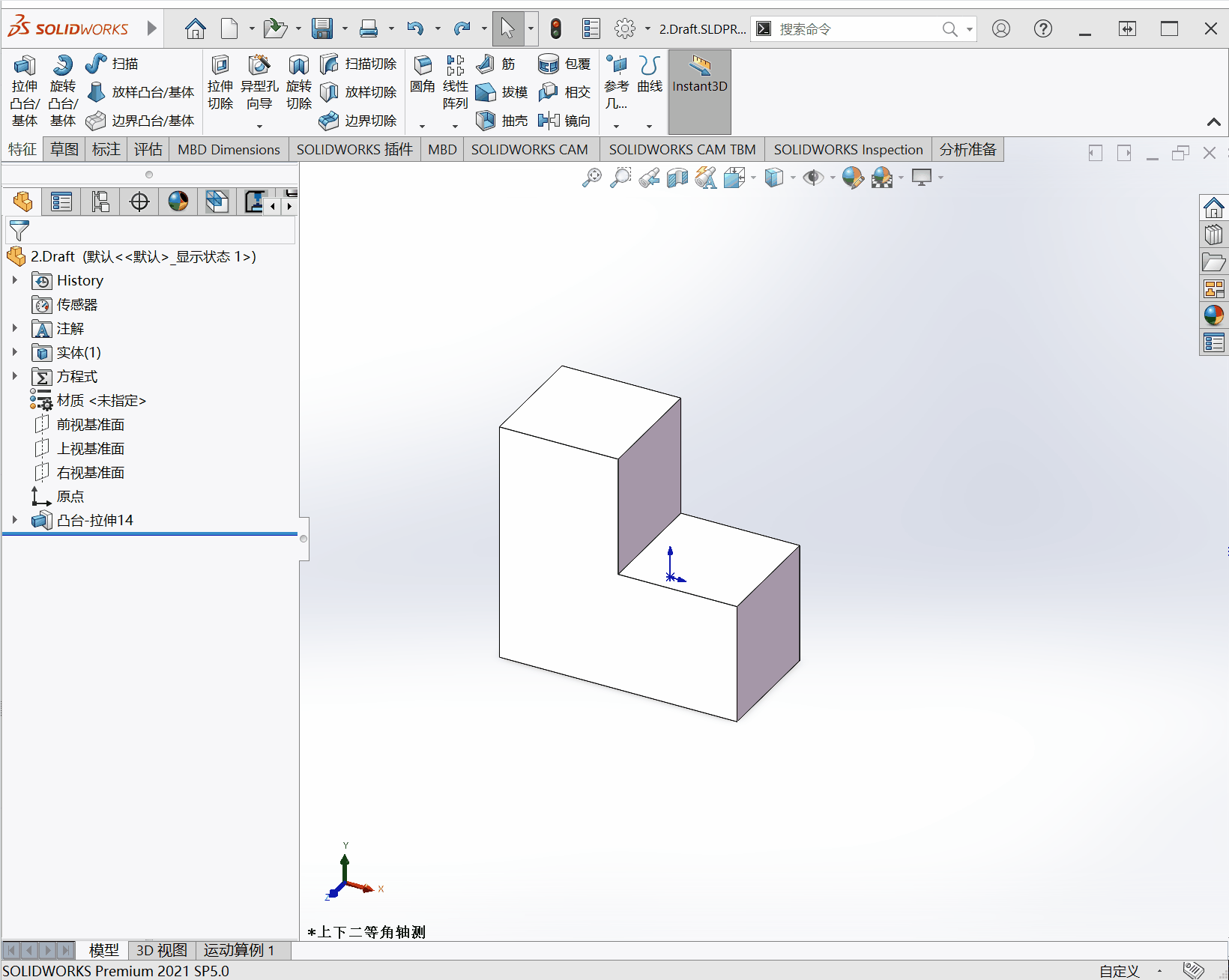Click the Extruded Boss/Base (拉伸凸台/基体) icon
This screenshot has height=980, width=1229.
coord(25,65)
